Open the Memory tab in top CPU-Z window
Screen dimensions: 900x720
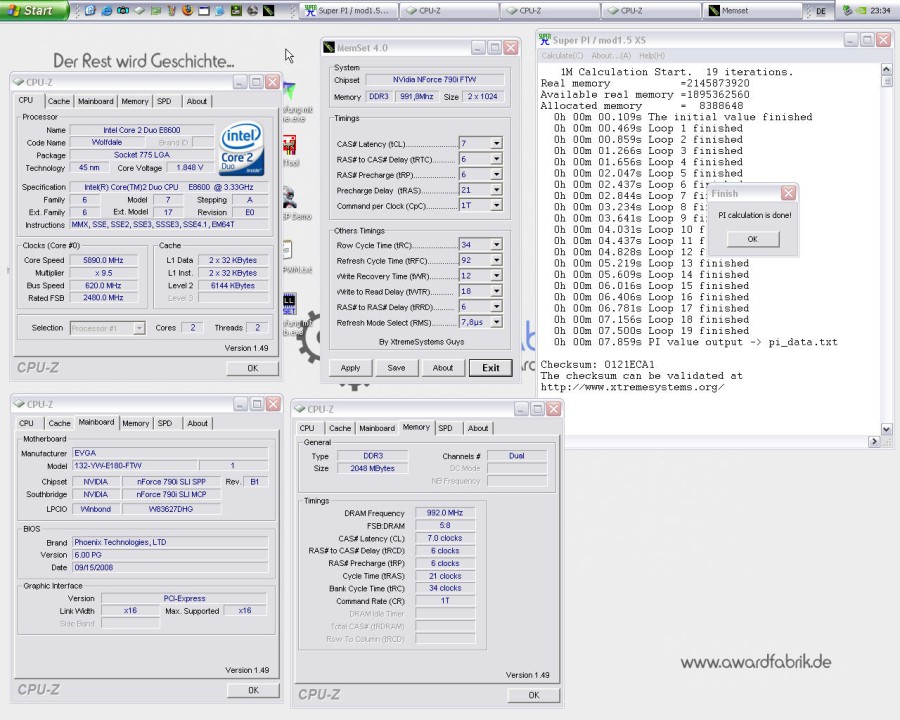click(x=135, y=101)
